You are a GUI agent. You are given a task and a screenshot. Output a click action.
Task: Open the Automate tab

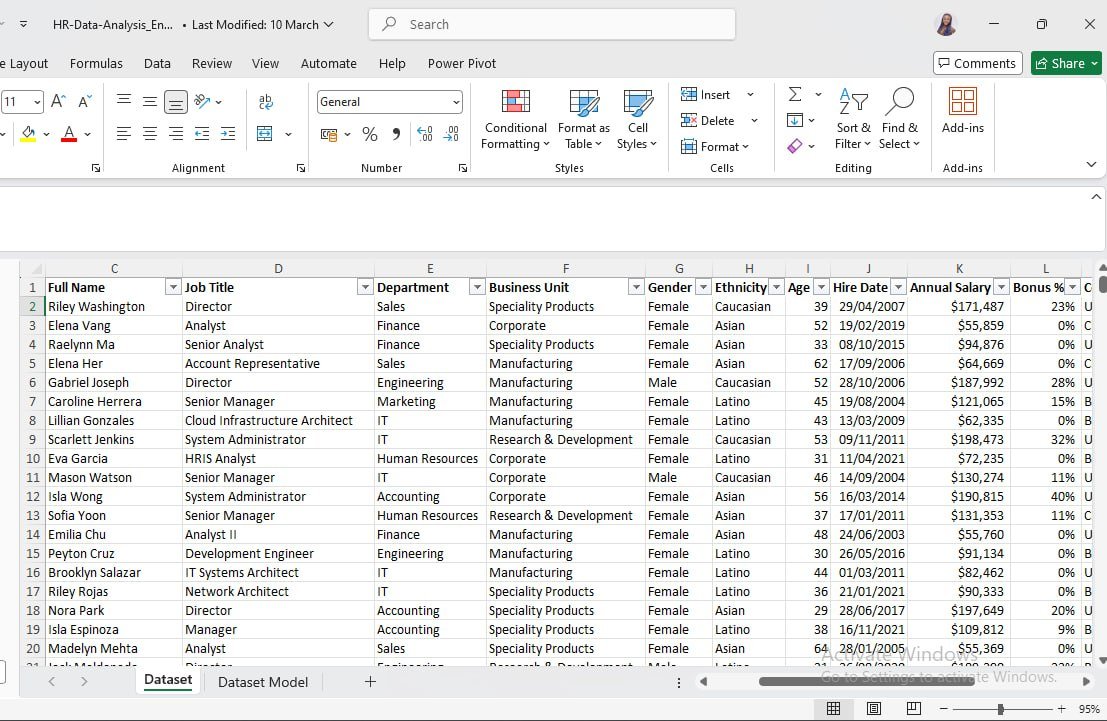click(x=328, y=64)
